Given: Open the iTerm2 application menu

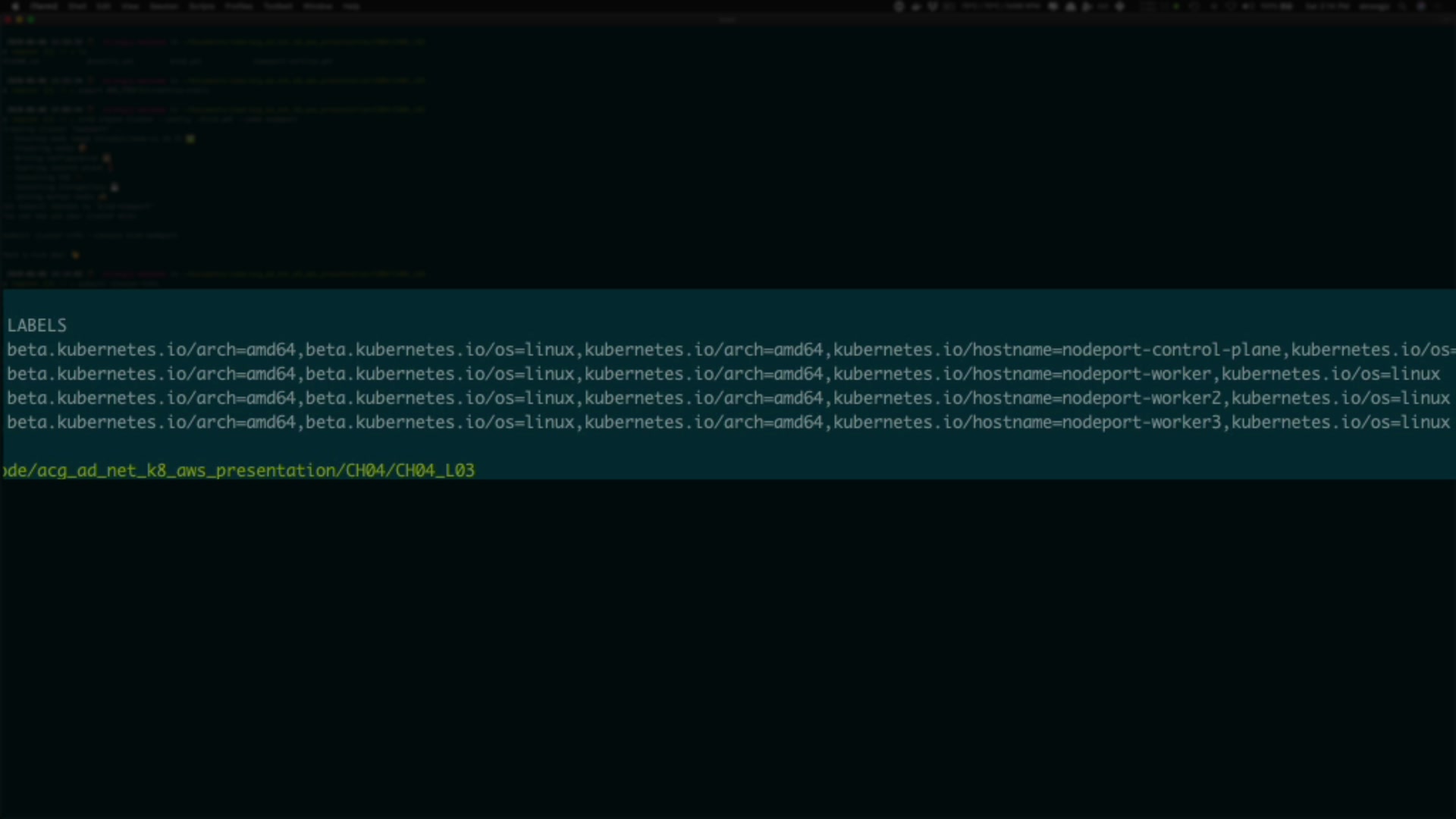Looking at the screenshot, I should 44,6.
